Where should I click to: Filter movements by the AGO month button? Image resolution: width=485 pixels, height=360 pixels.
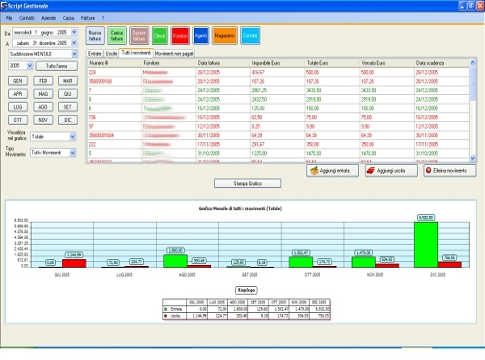click(x=43, y=107)
